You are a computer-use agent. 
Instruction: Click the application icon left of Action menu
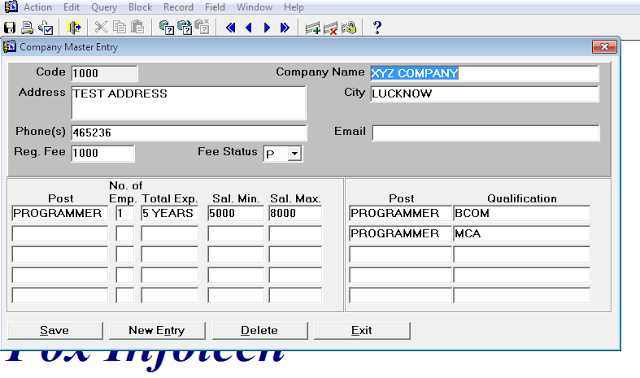[11, 7]
